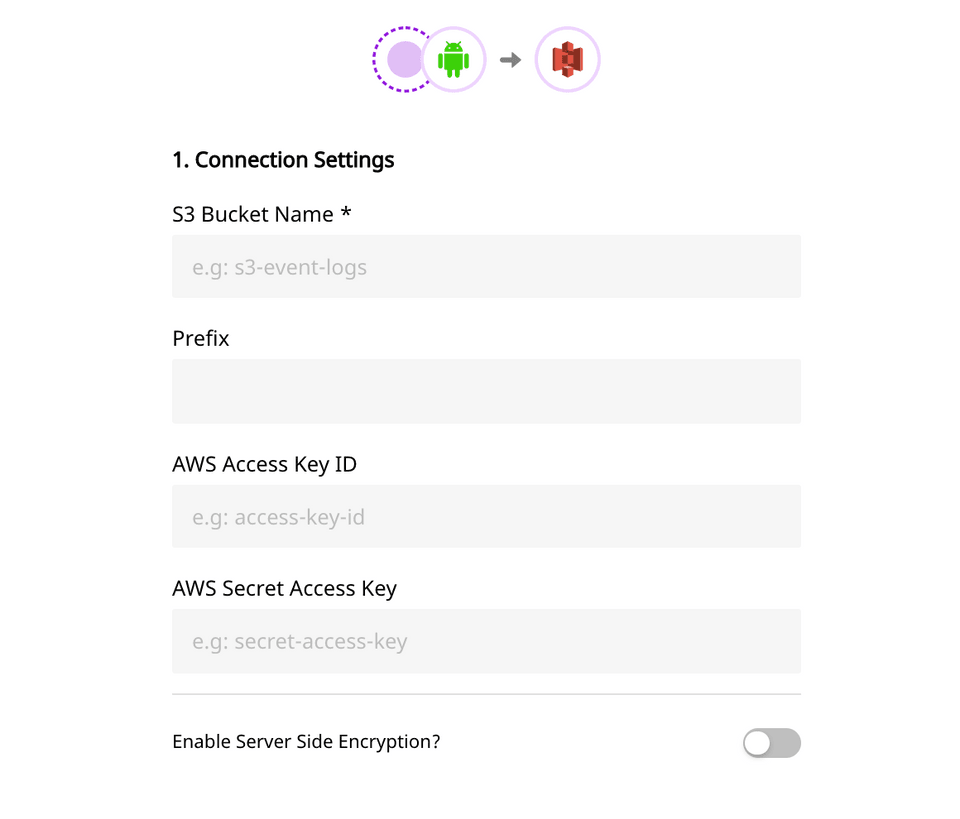
Task: Click the AWS Secret Access Key field
Action: click(x=486, y=641)
